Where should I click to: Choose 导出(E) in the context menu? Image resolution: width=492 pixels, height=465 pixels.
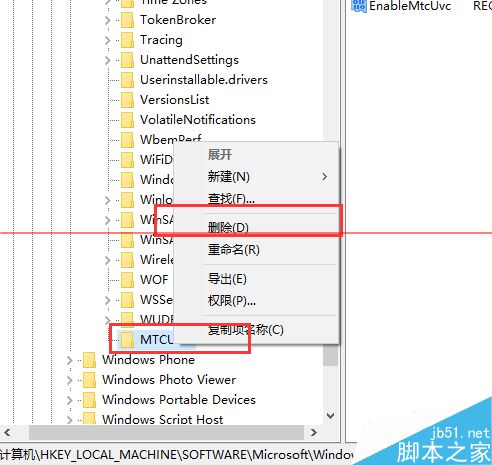pyautogui.click(x=256, y=279)
